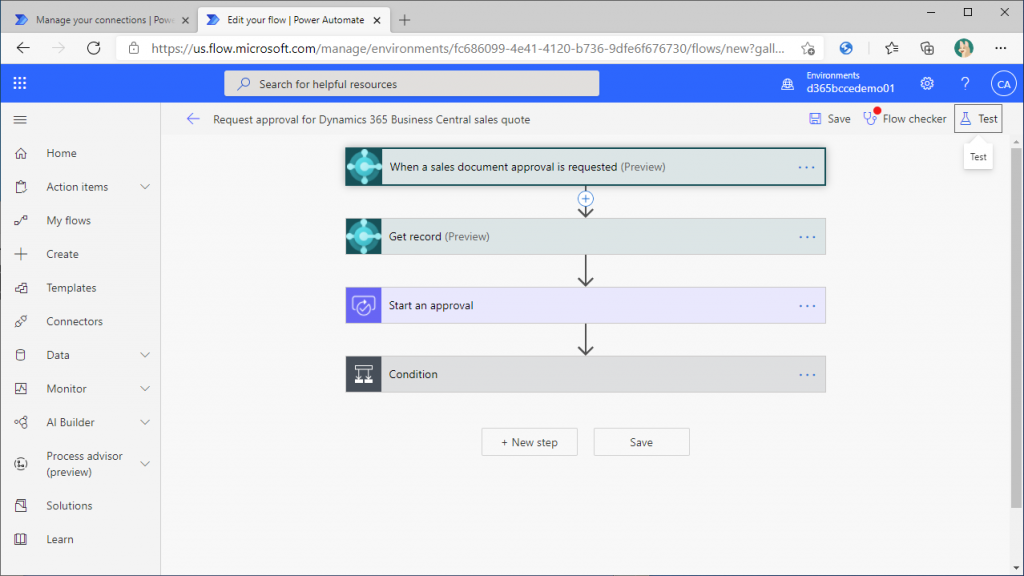The height and width of the screenshot is (576, 1024).
Task: Click the browser address bar URL
Action: (468, 48)
